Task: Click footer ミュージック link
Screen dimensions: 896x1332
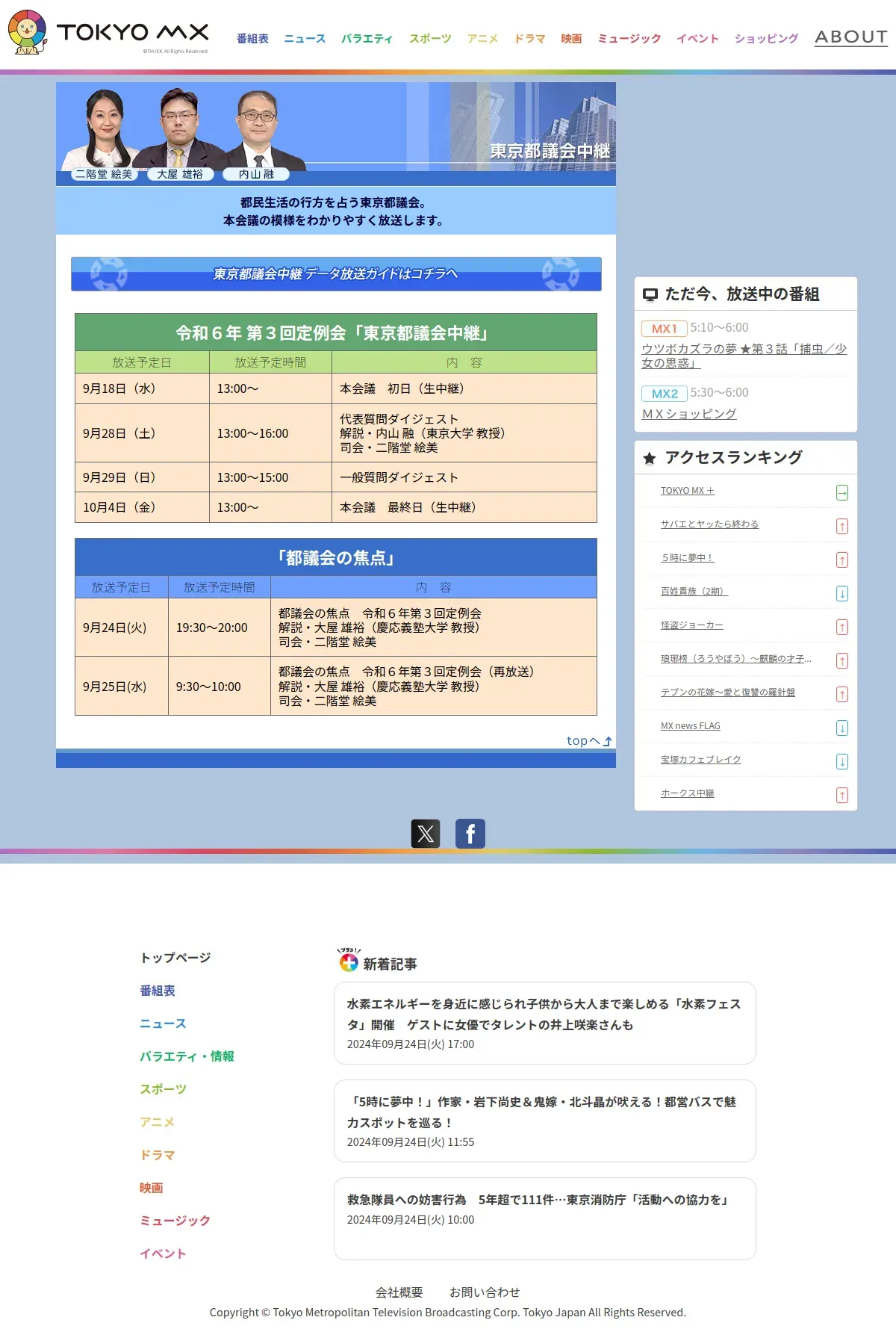Action: click(175, 1221)
